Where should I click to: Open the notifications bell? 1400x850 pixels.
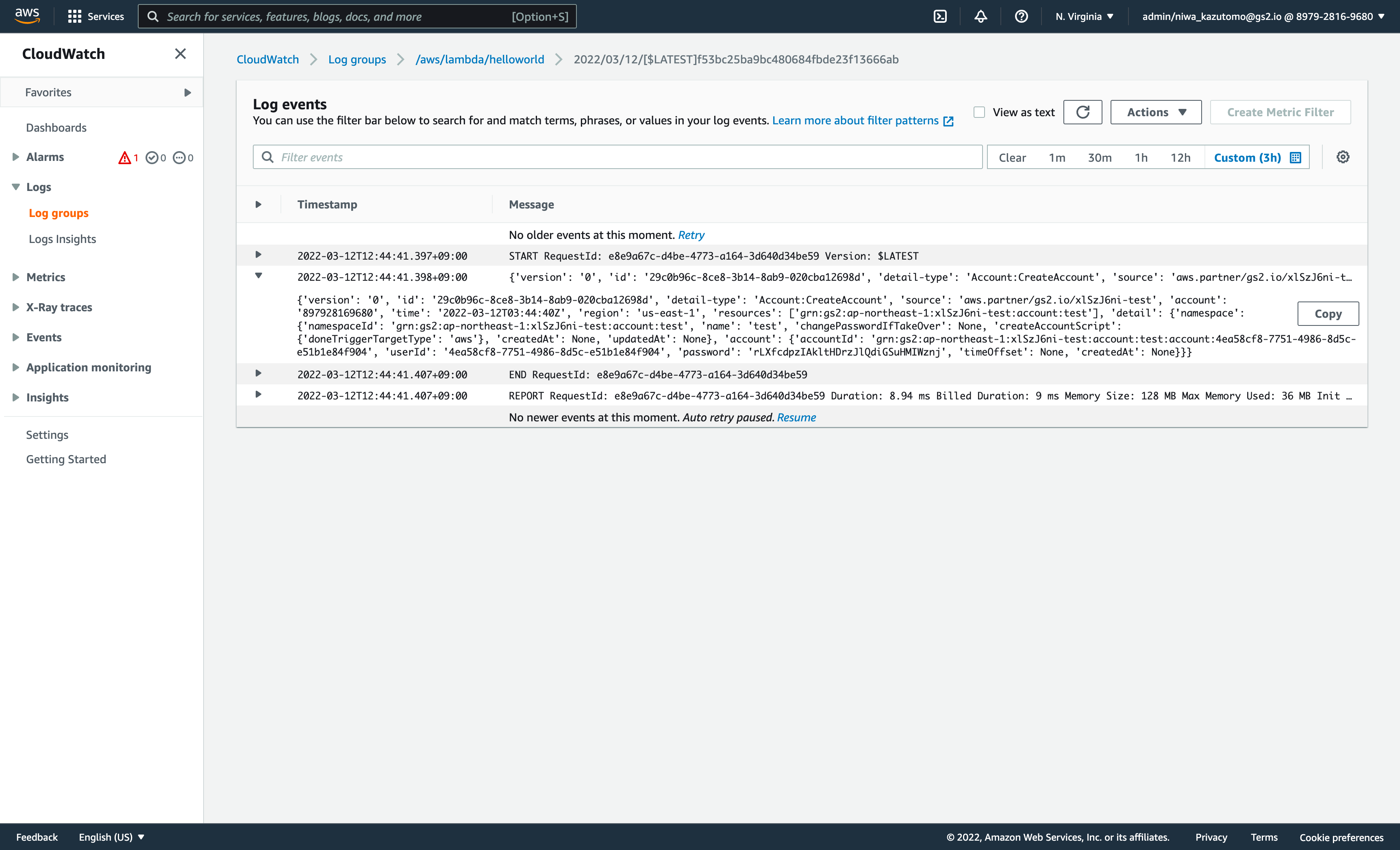pyautogui.click(x=980, y=17)
